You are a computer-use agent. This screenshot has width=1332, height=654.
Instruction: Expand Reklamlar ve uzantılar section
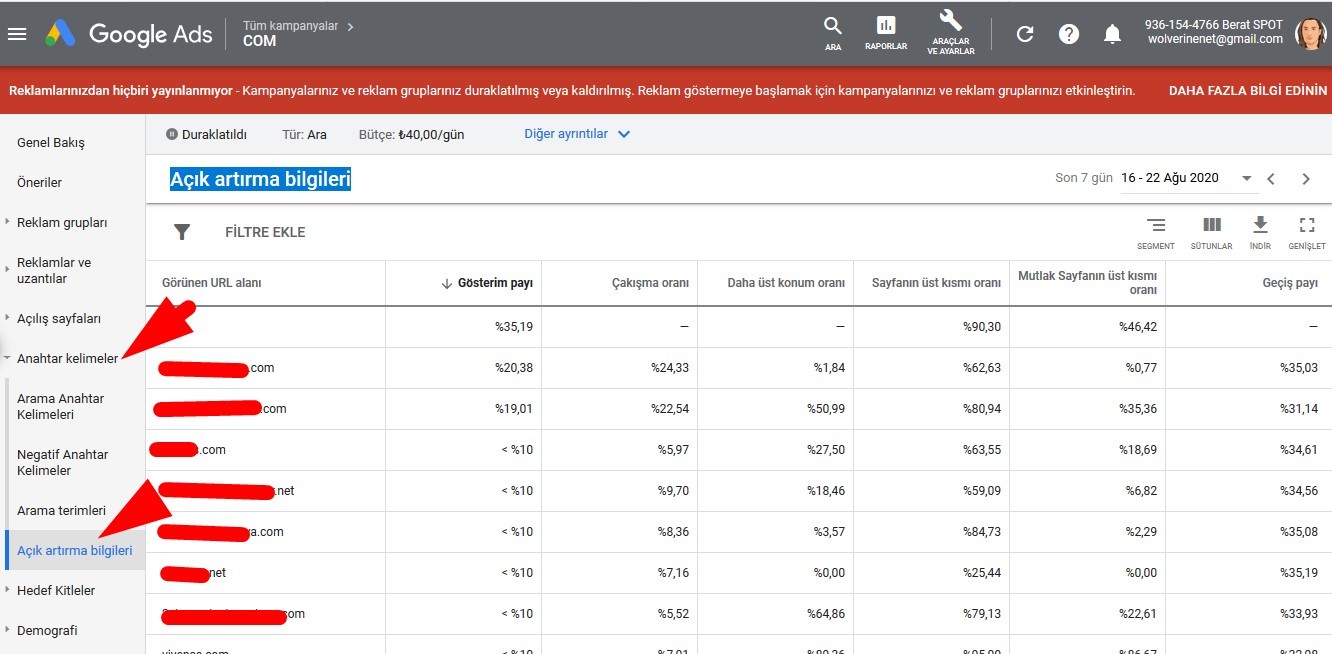[54, 270]
